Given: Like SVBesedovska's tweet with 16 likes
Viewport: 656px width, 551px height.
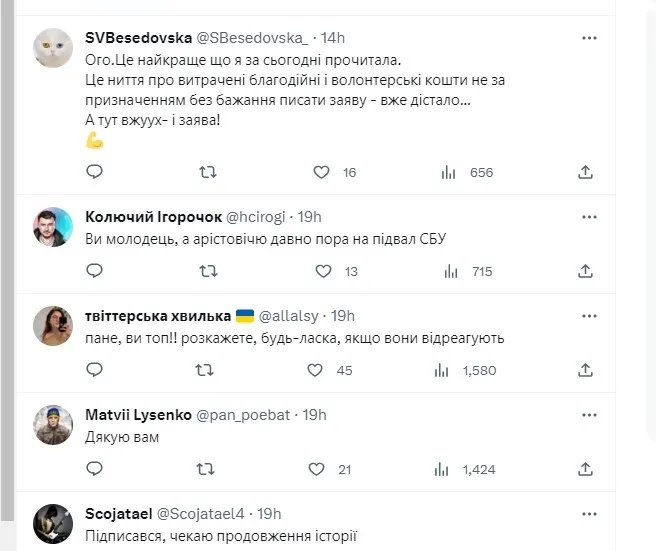Looking at the screenshot, I should (321, 172).
